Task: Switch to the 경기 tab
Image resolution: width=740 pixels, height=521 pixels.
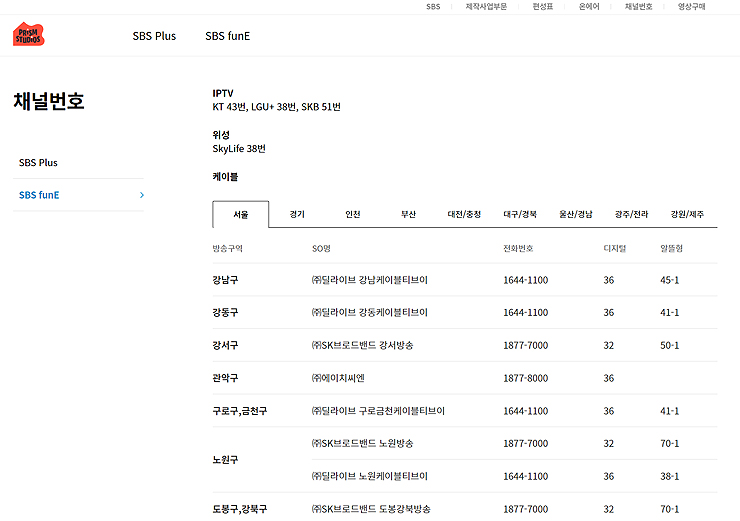Action: pyautogui.click(x=297, y=214)
